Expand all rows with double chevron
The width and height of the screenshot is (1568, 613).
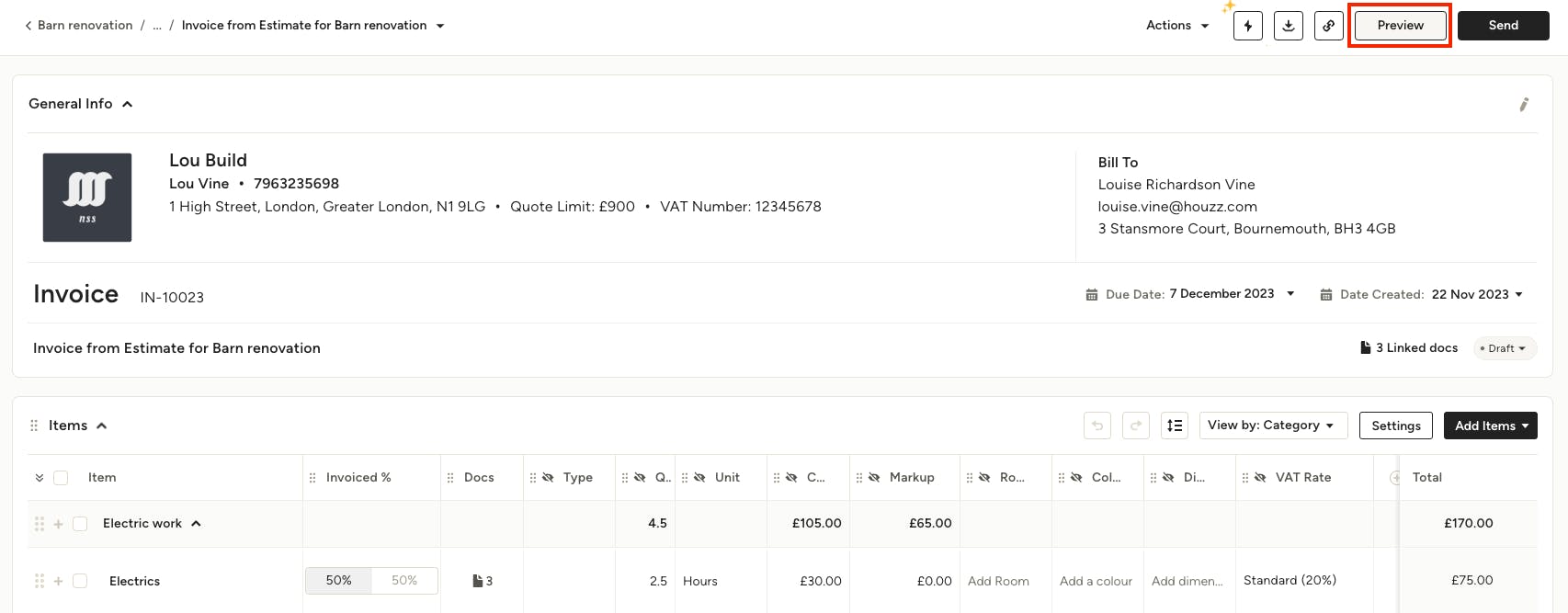click(40, 478)
